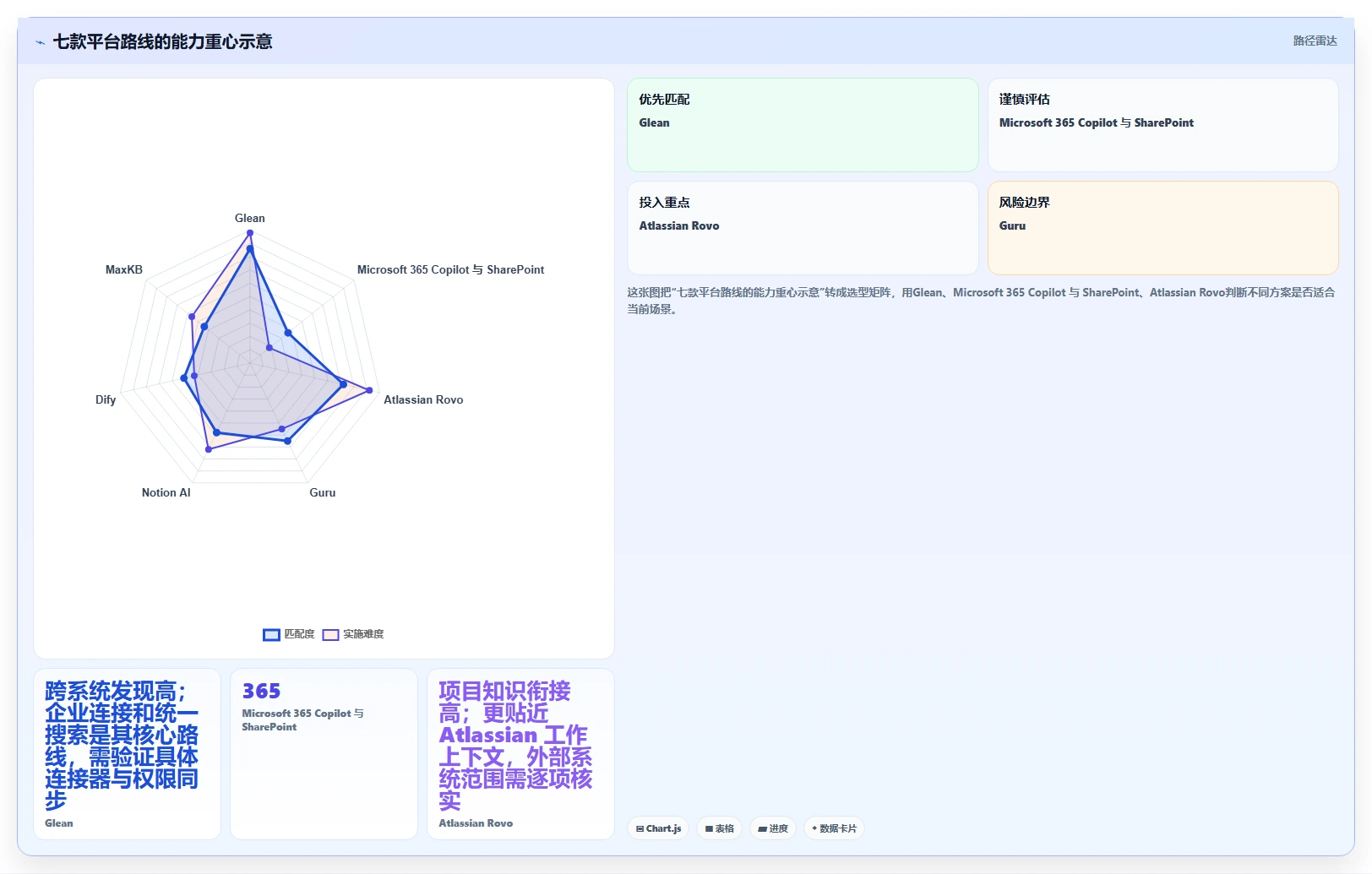Click the Dify axis label on radar
The height and width of the screenshot is (874, 1372).
tap(106, 399)
